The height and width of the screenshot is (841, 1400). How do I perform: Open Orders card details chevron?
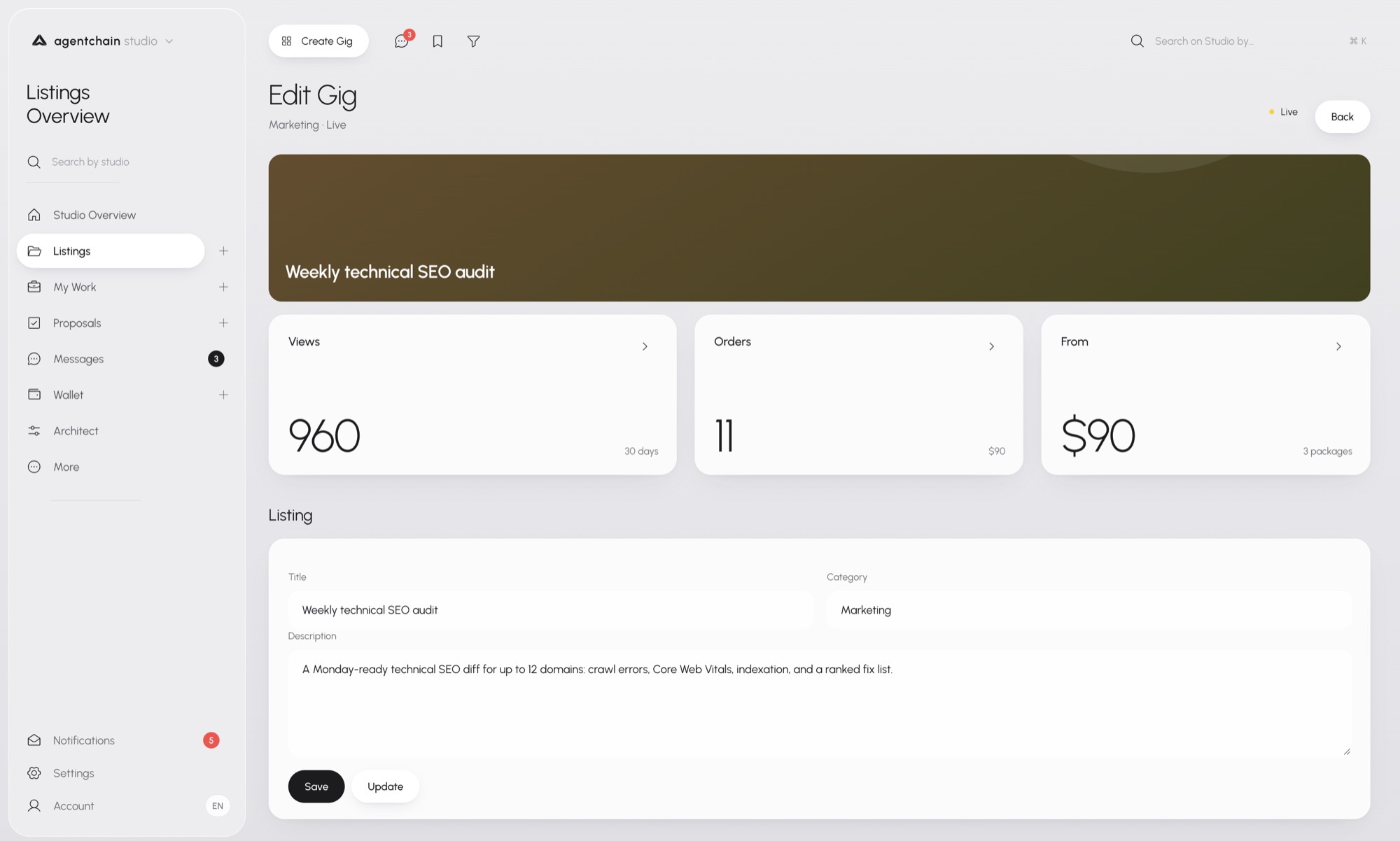pos(991,346)
